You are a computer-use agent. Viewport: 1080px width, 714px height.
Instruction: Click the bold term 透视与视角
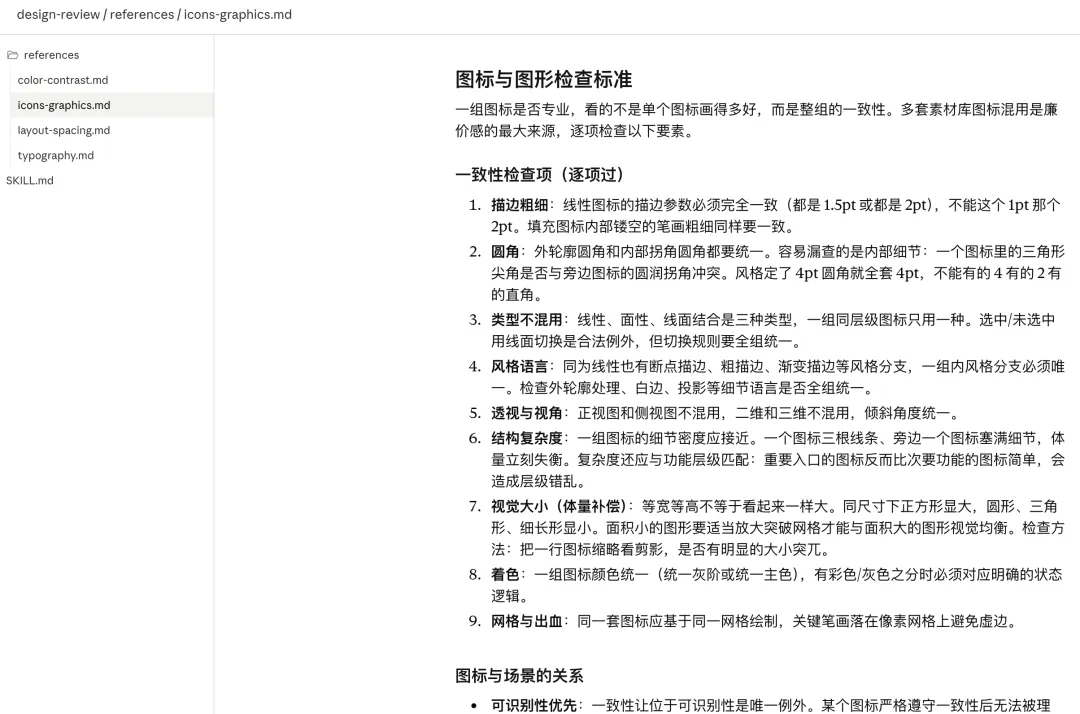coord(526,414)
